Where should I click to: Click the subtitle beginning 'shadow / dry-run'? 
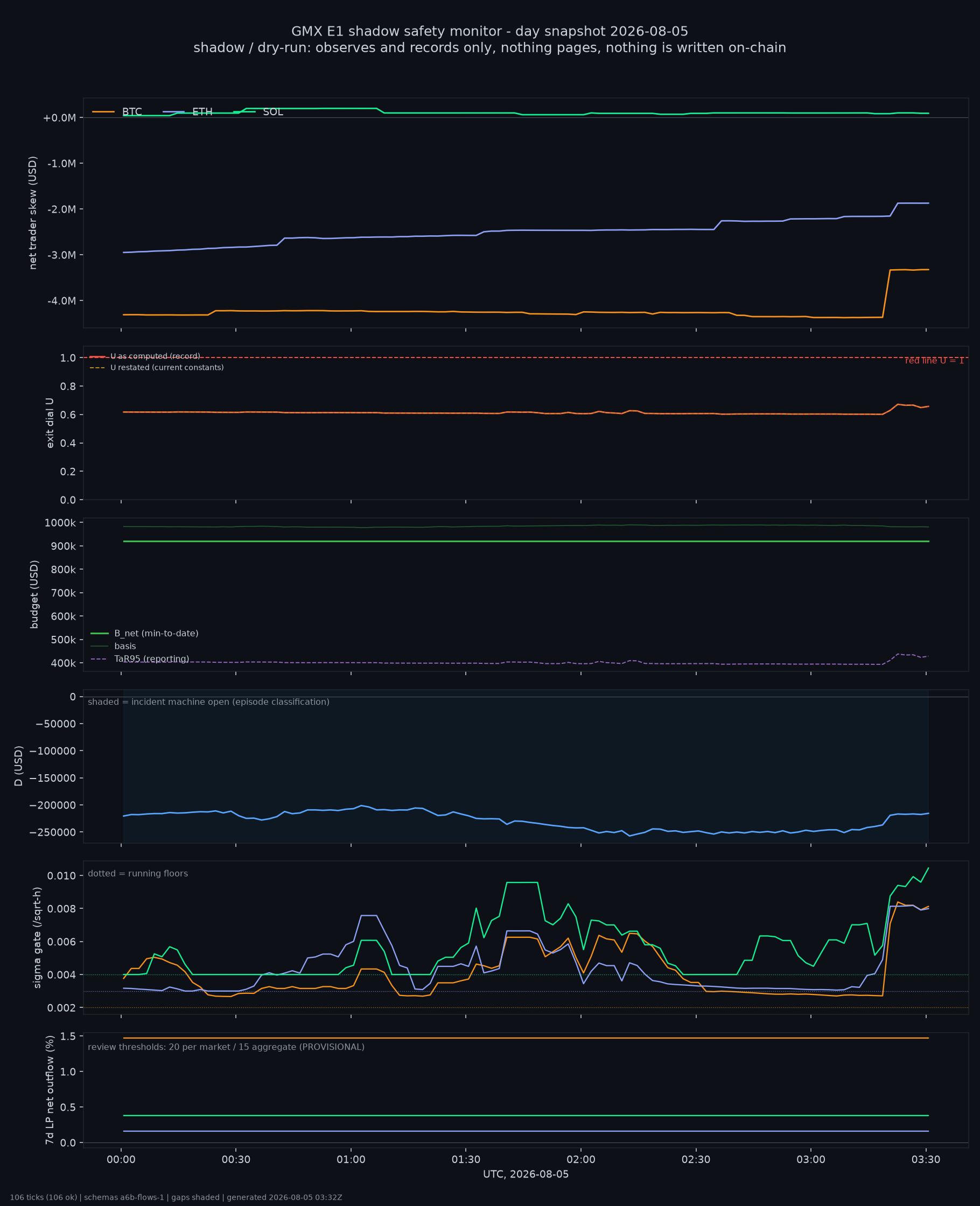coord(489,48)
